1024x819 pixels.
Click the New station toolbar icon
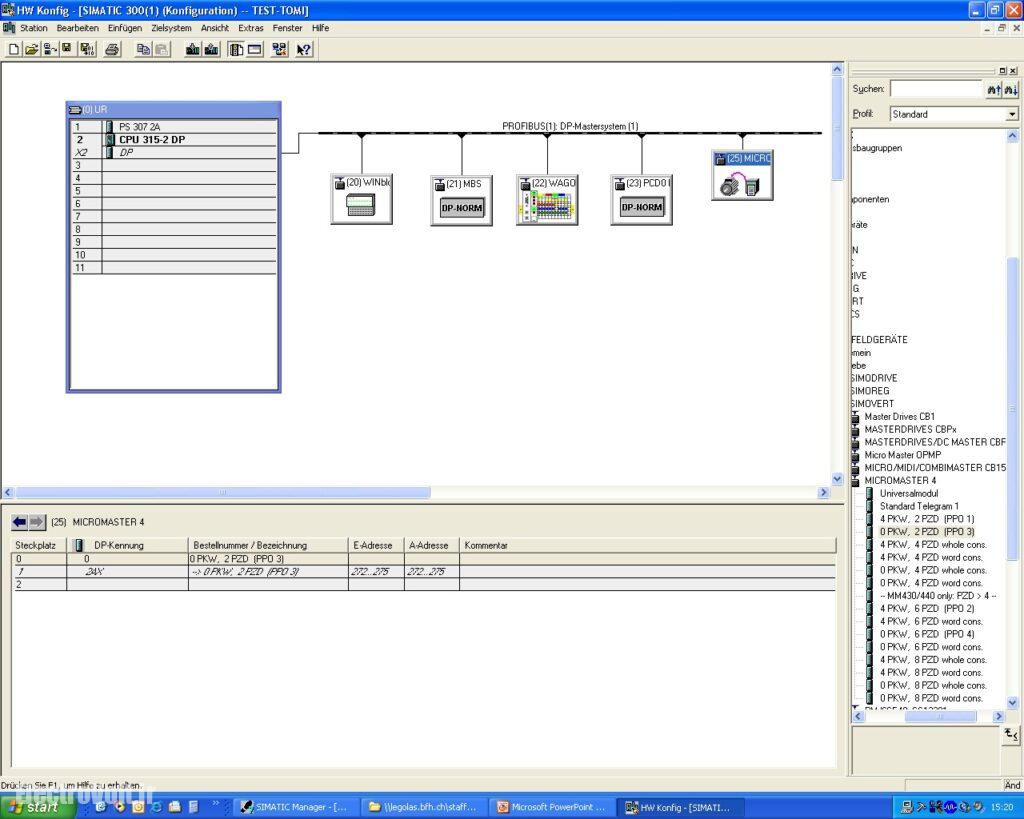pyautogui.click(x=13, y=49)
